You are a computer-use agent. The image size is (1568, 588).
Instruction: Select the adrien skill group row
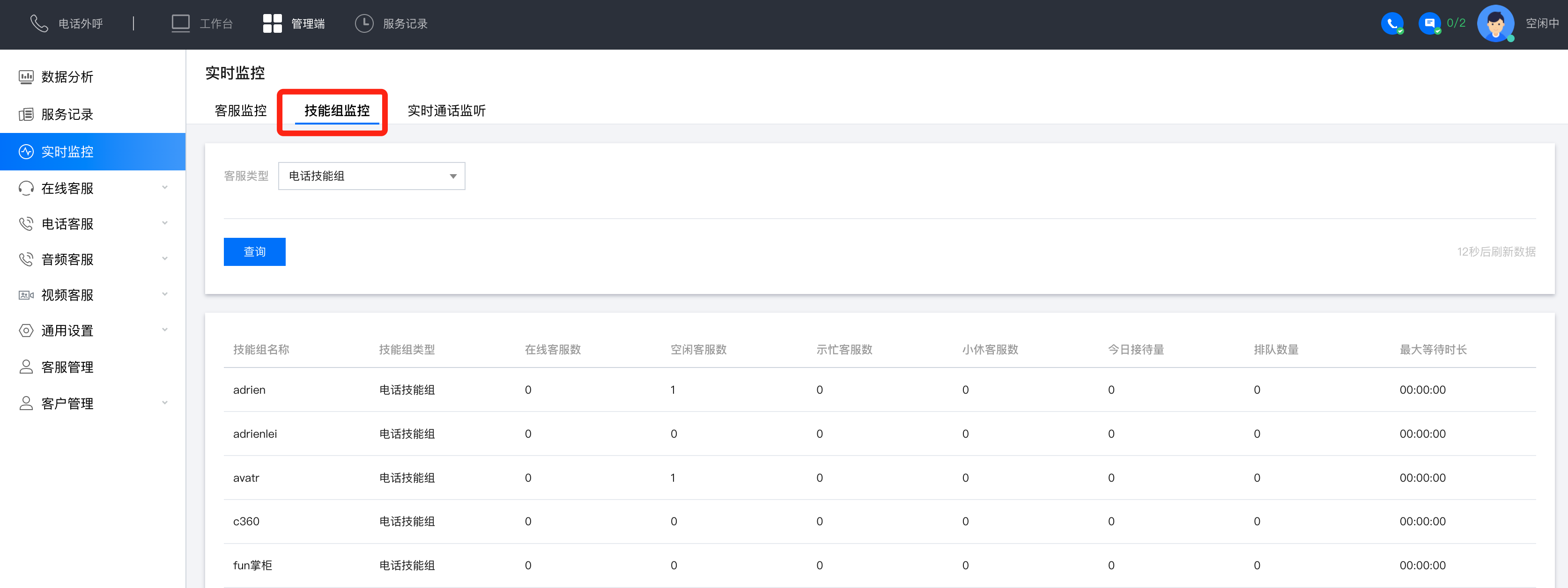(250, 390)
